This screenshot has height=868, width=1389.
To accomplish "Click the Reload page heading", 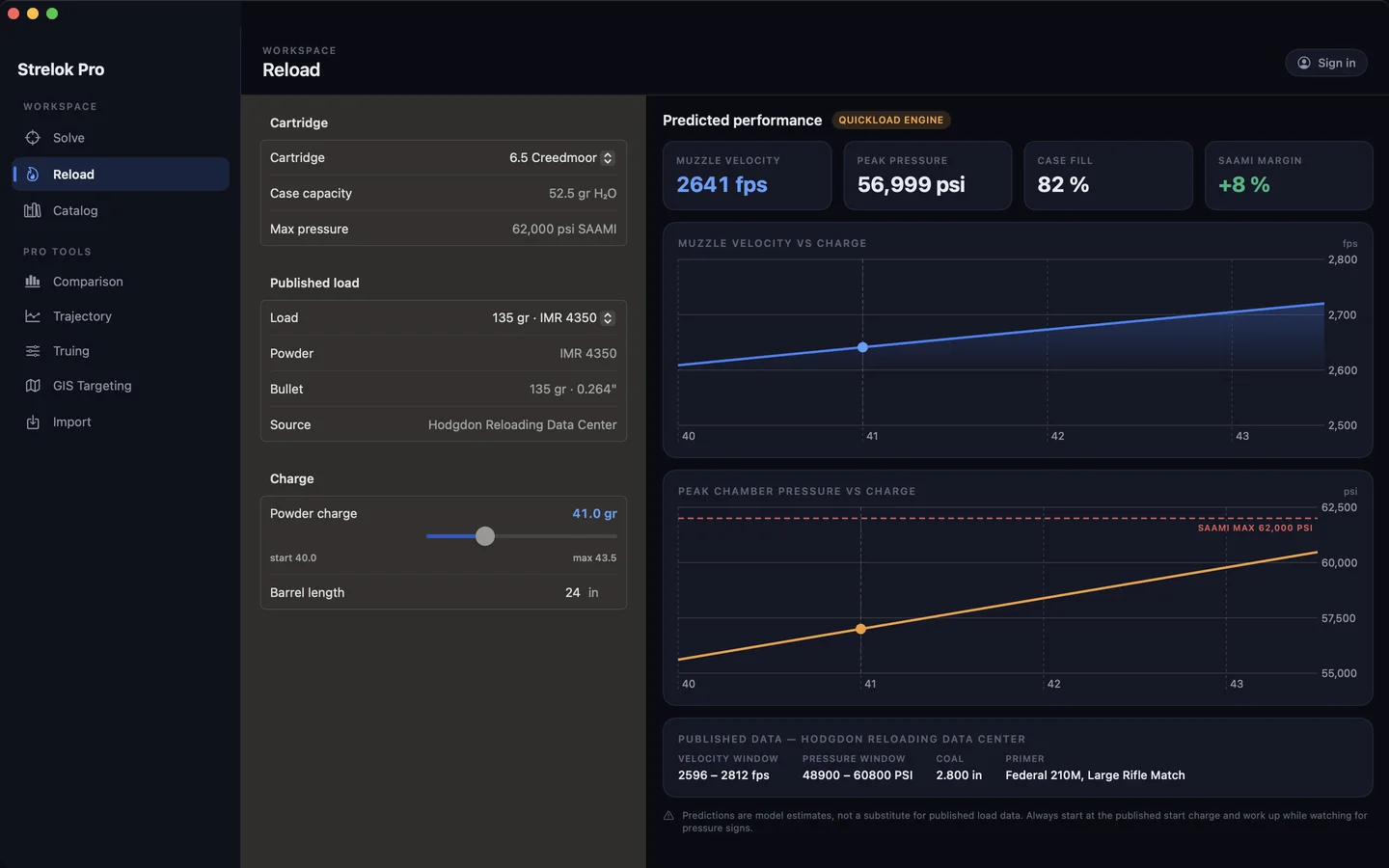I will (291, 70).
